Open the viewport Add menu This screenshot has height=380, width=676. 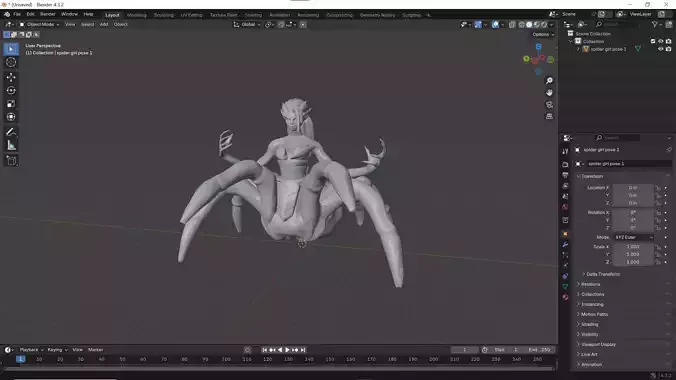click(104, 25)
